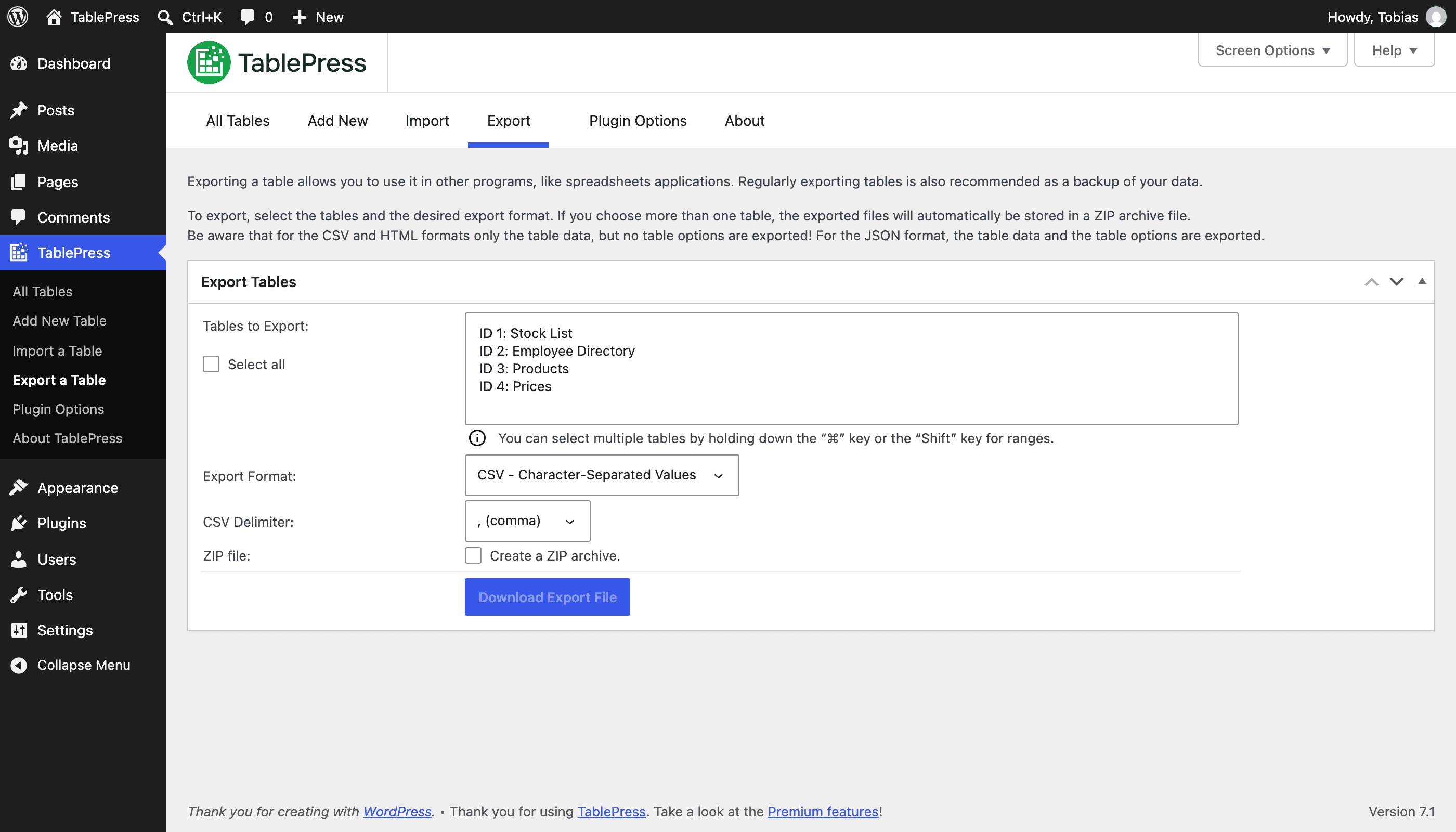The image size is (1456, 832).
Task: Open the Export Format dropdown
Action: pos(602,475)
